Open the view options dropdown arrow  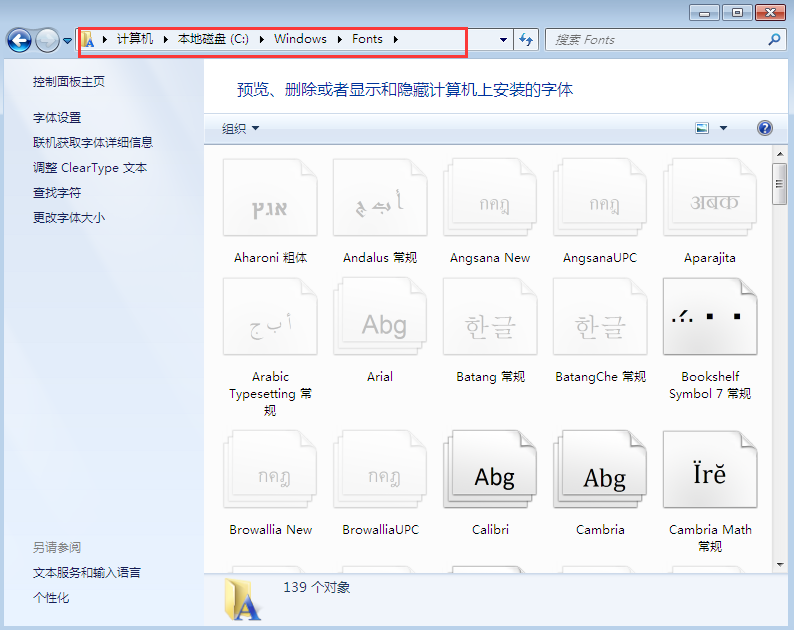click(x=724, y=128)
